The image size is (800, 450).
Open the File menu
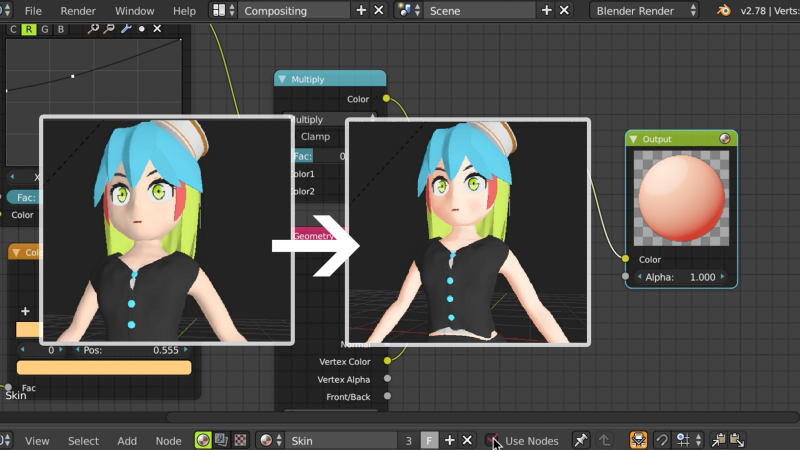point(33,11)
